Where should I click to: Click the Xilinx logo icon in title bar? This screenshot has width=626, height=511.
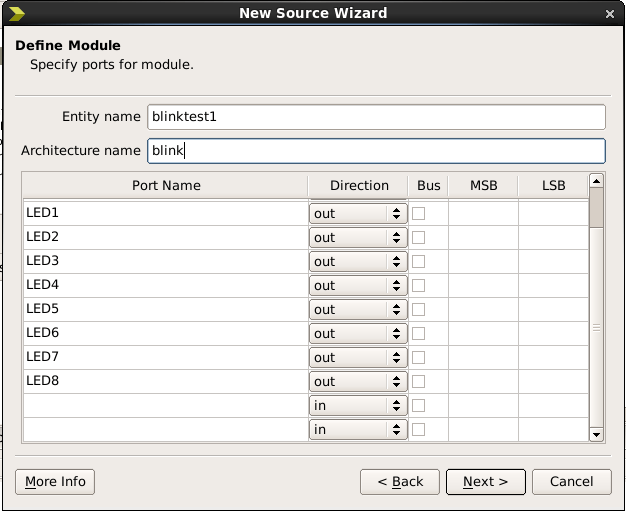click(16, 14)
